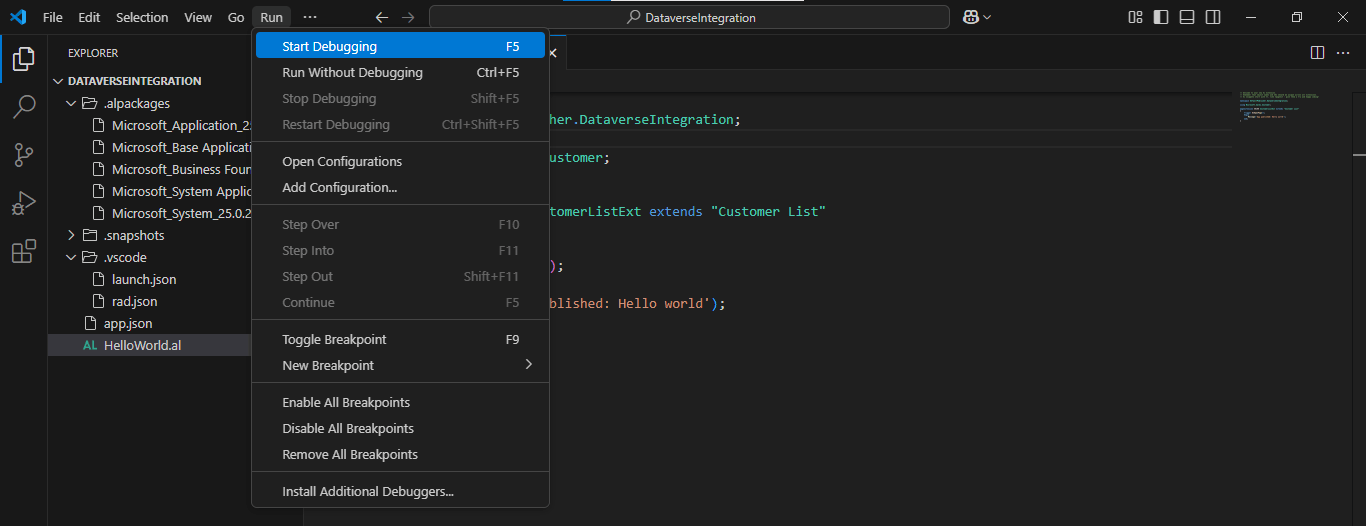Click the Split Editor Right icon
Screen dimensions: 1366x526
coord(1317,52)
